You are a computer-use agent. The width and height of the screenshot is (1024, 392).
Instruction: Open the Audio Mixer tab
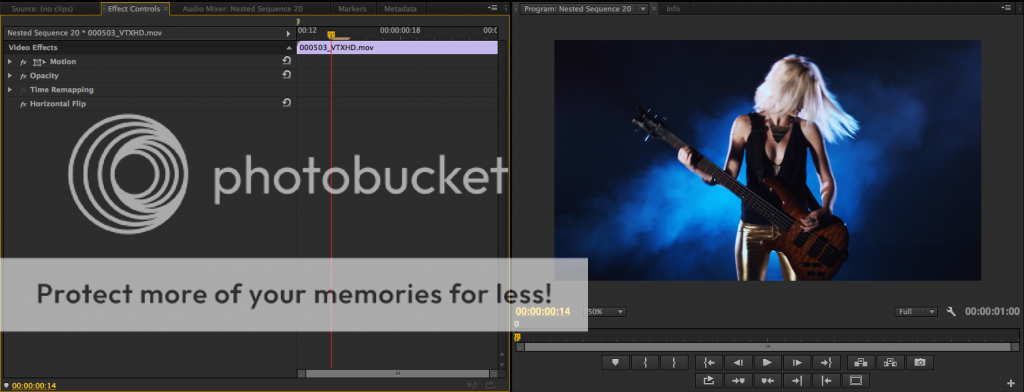pyautogui.click(x=242, y=9)
